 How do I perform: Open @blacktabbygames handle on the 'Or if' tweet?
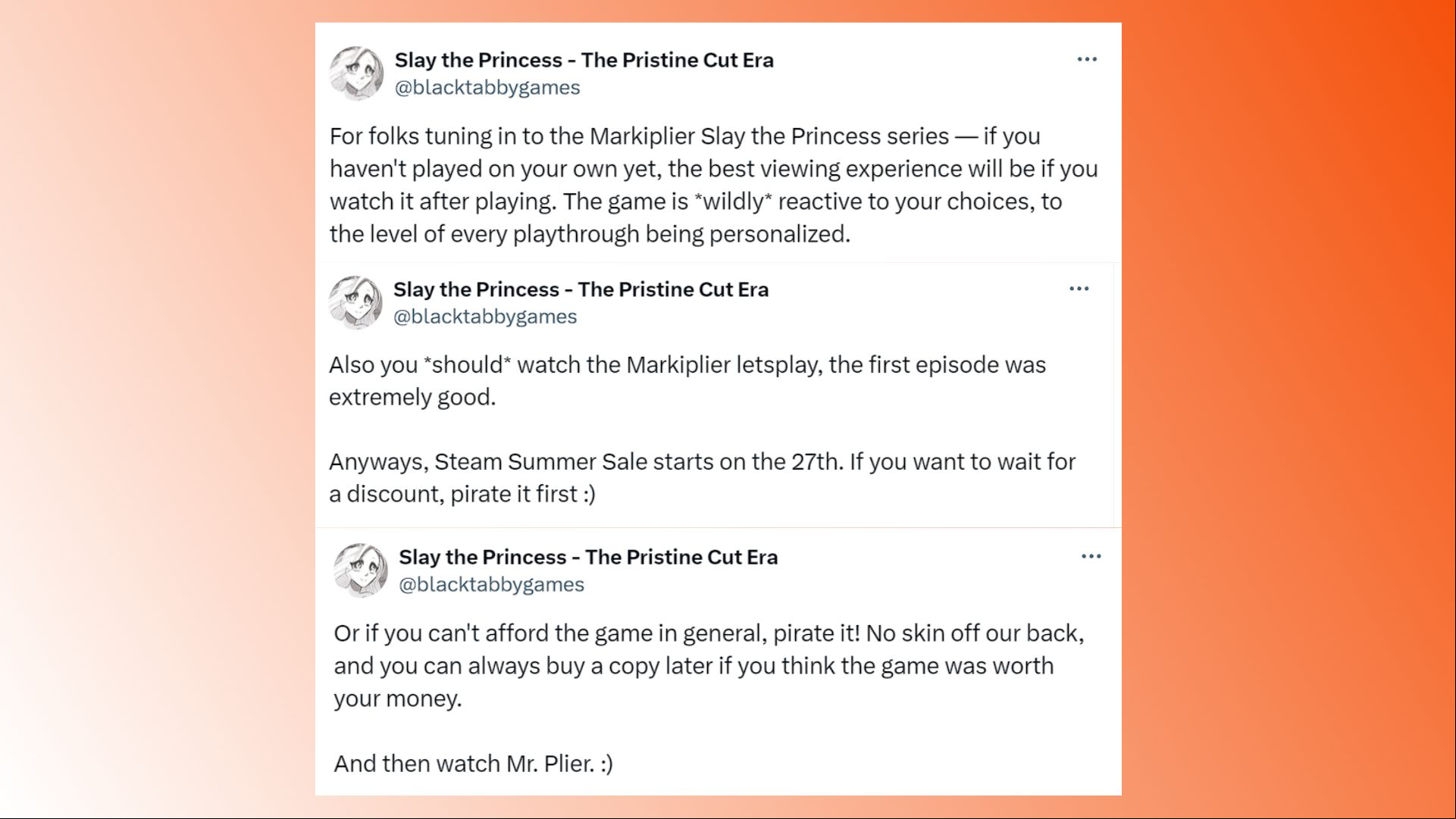pyautogui.click(x=491, y=585)
